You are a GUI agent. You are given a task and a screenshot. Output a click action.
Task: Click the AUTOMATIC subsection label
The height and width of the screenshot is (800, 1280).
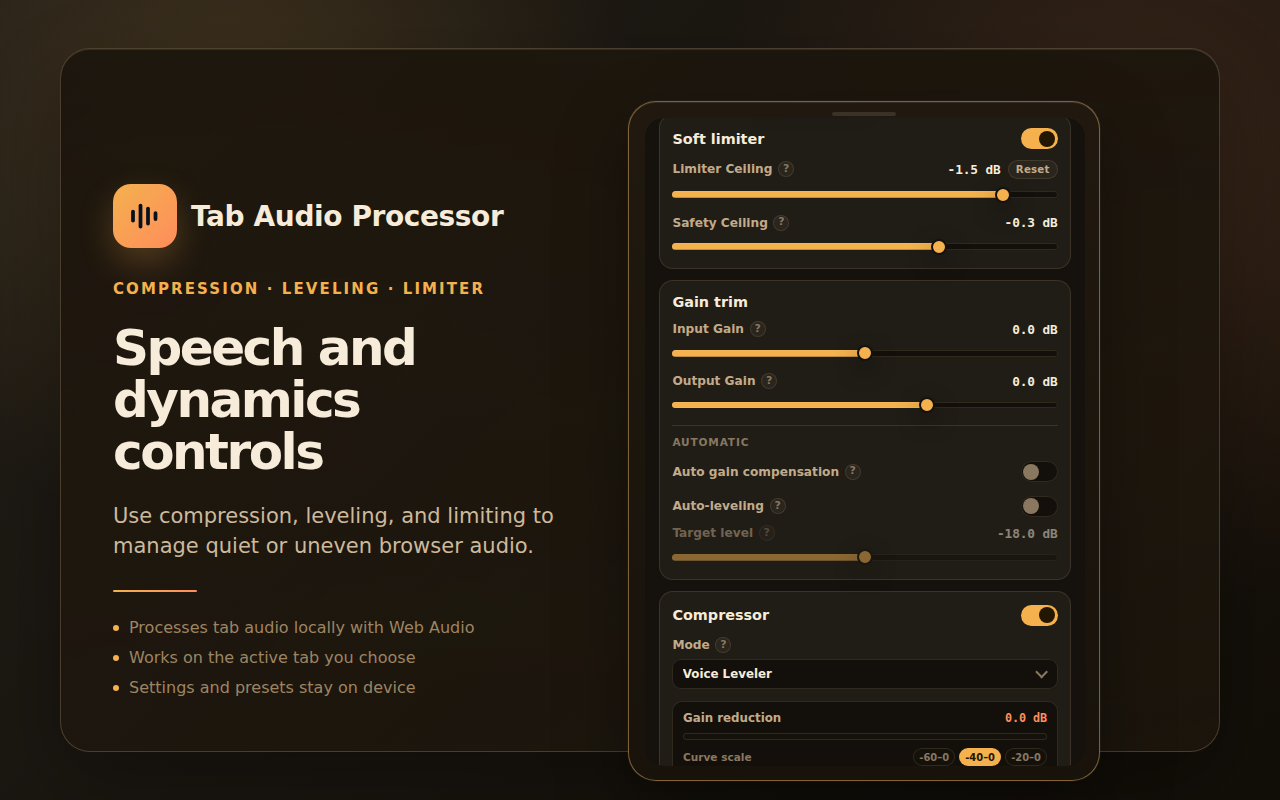tap(711, 442)
